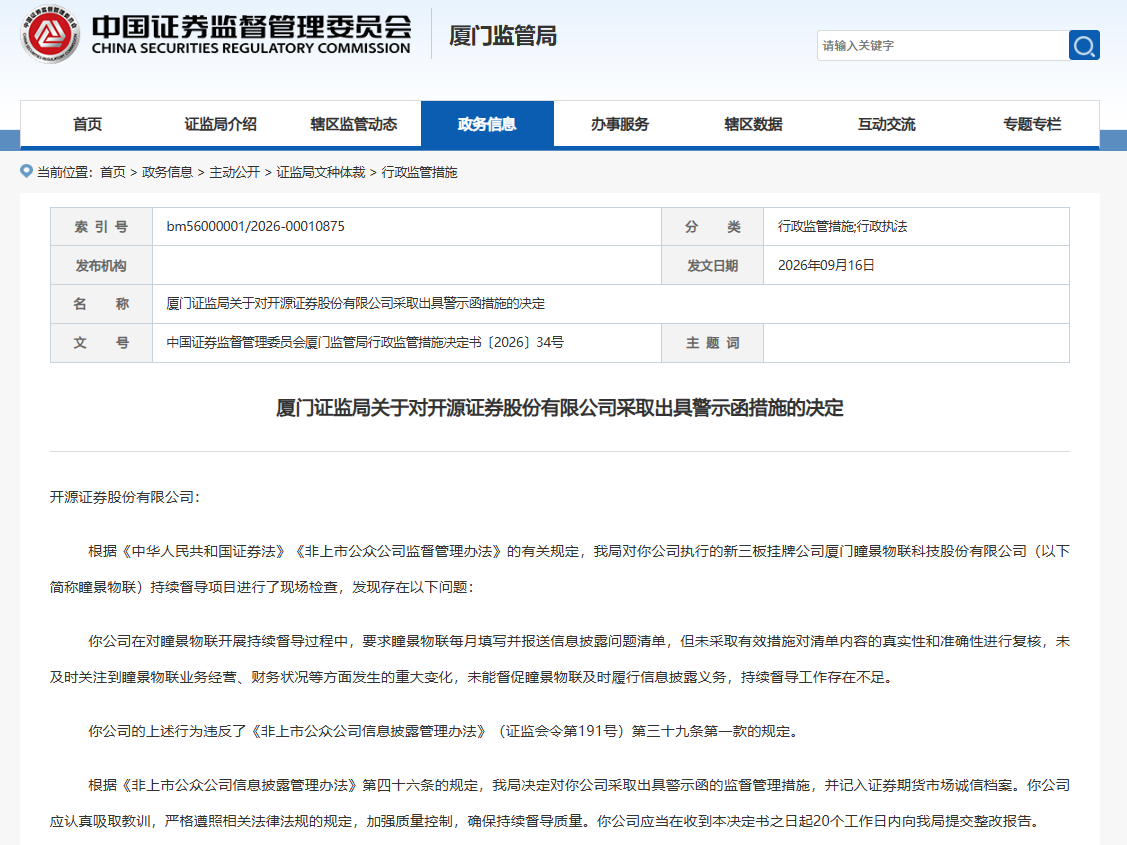1127x845 pixels.
Task: Click the CSRC red emblem logo
Action: (50, 34)
